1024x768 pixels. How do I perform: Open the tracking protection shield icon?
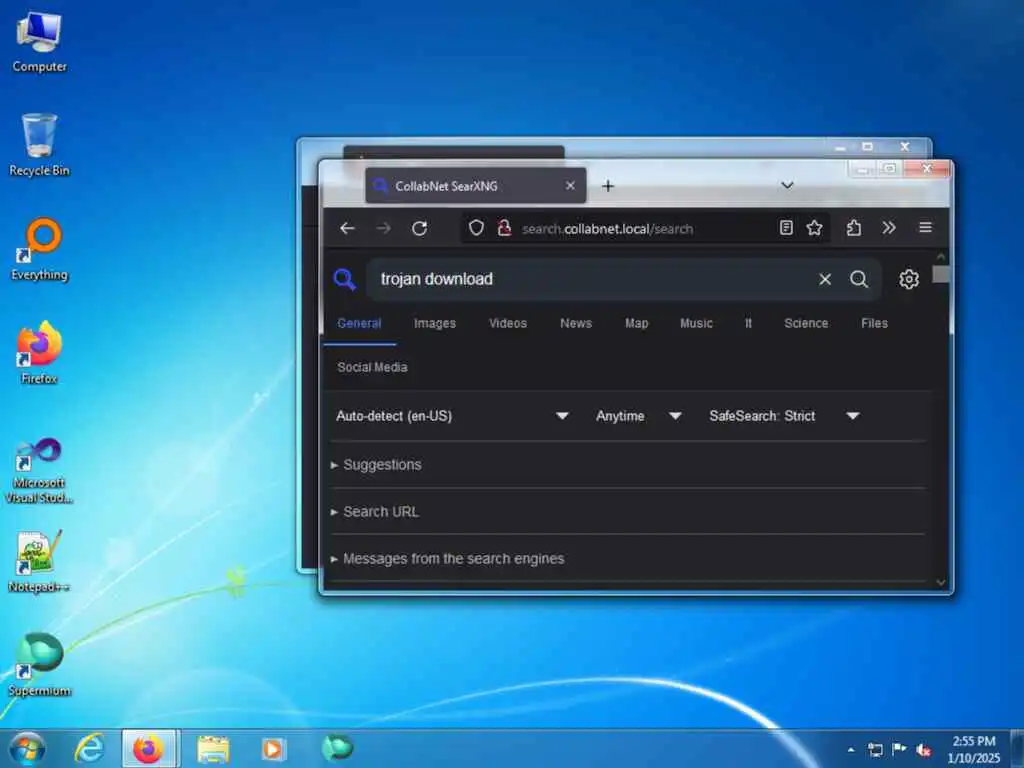[x=476, y=228]
